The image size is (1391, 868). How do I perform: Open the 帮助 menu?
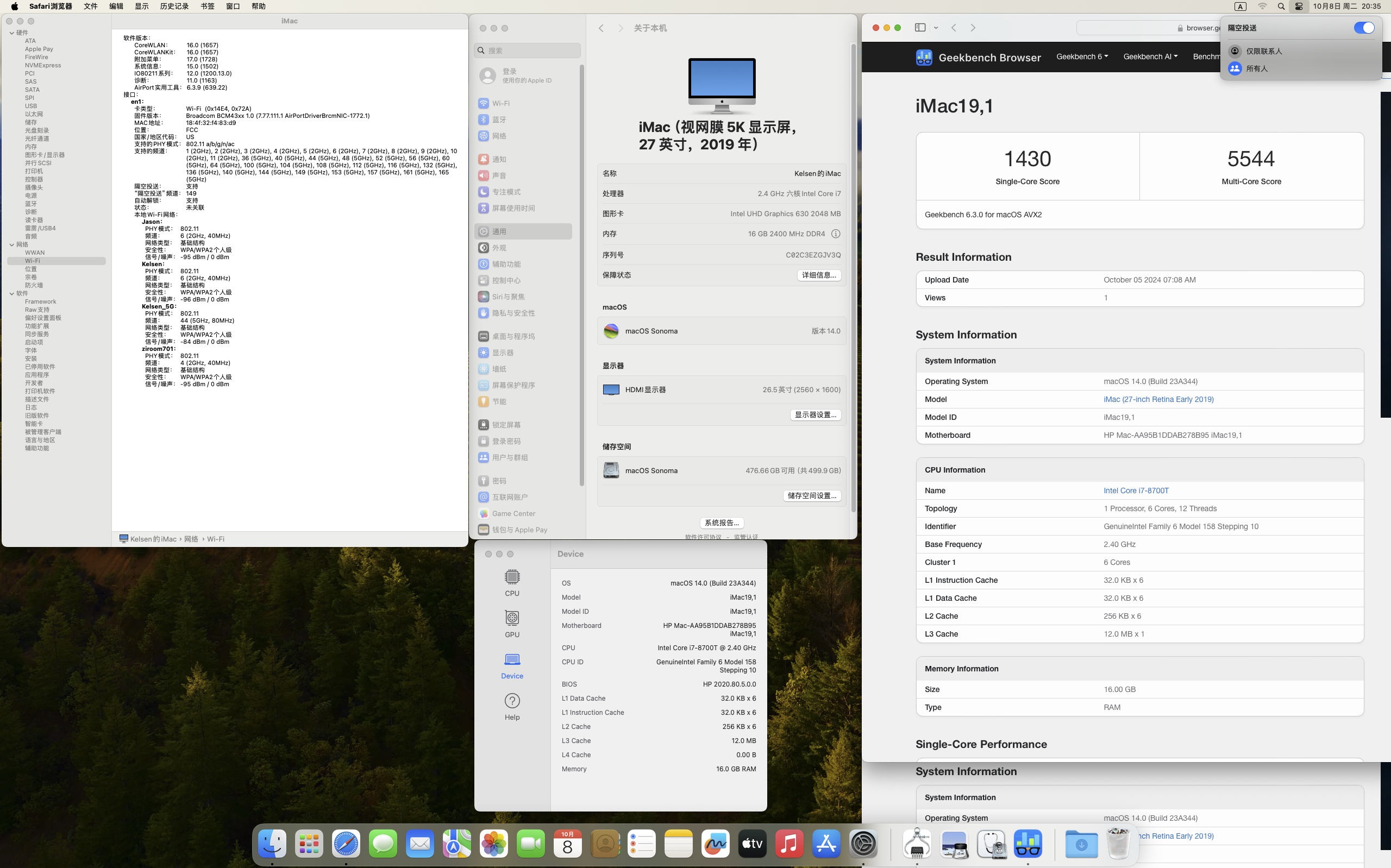pyautogui.click(x=258, y=7)
